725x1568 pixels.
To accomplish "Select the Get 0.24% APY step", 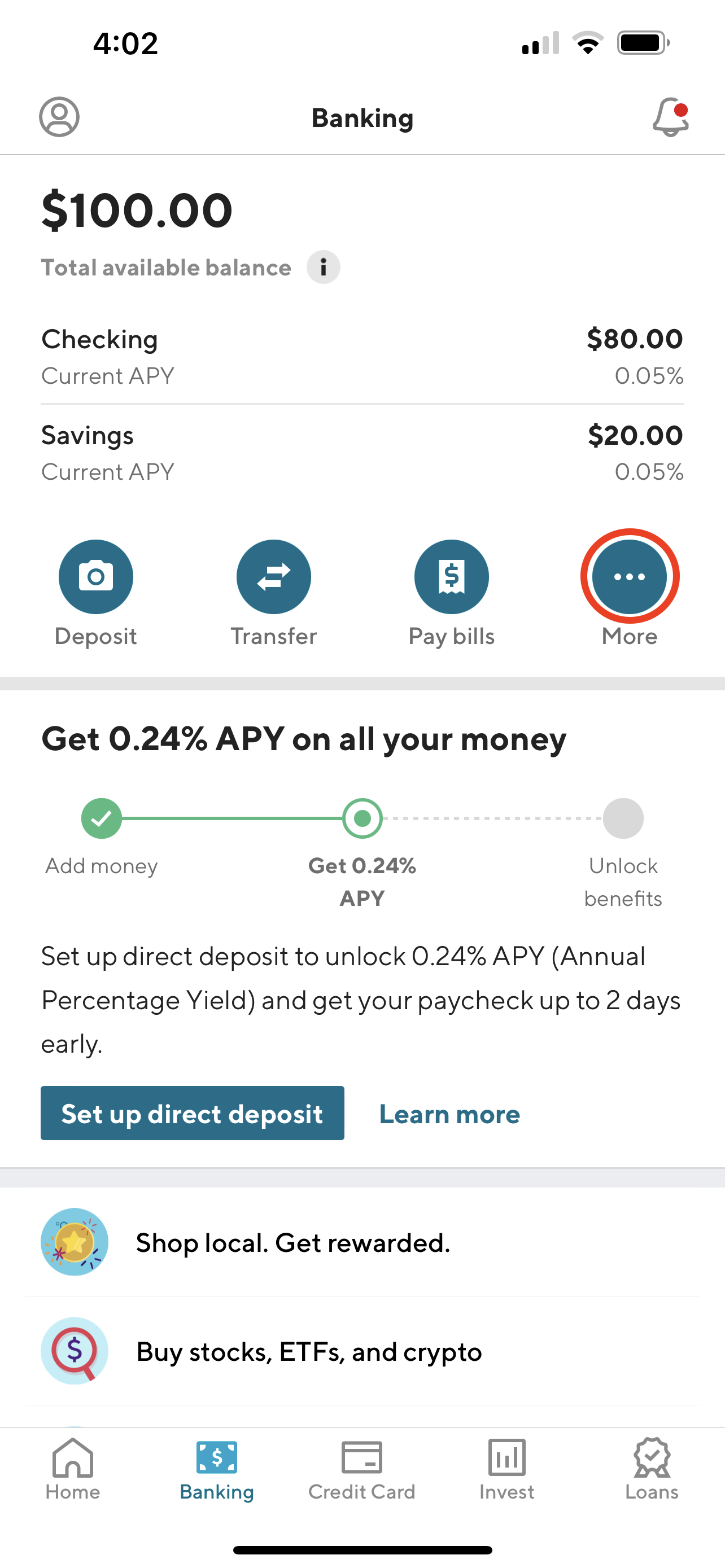I will pos(362,818).
